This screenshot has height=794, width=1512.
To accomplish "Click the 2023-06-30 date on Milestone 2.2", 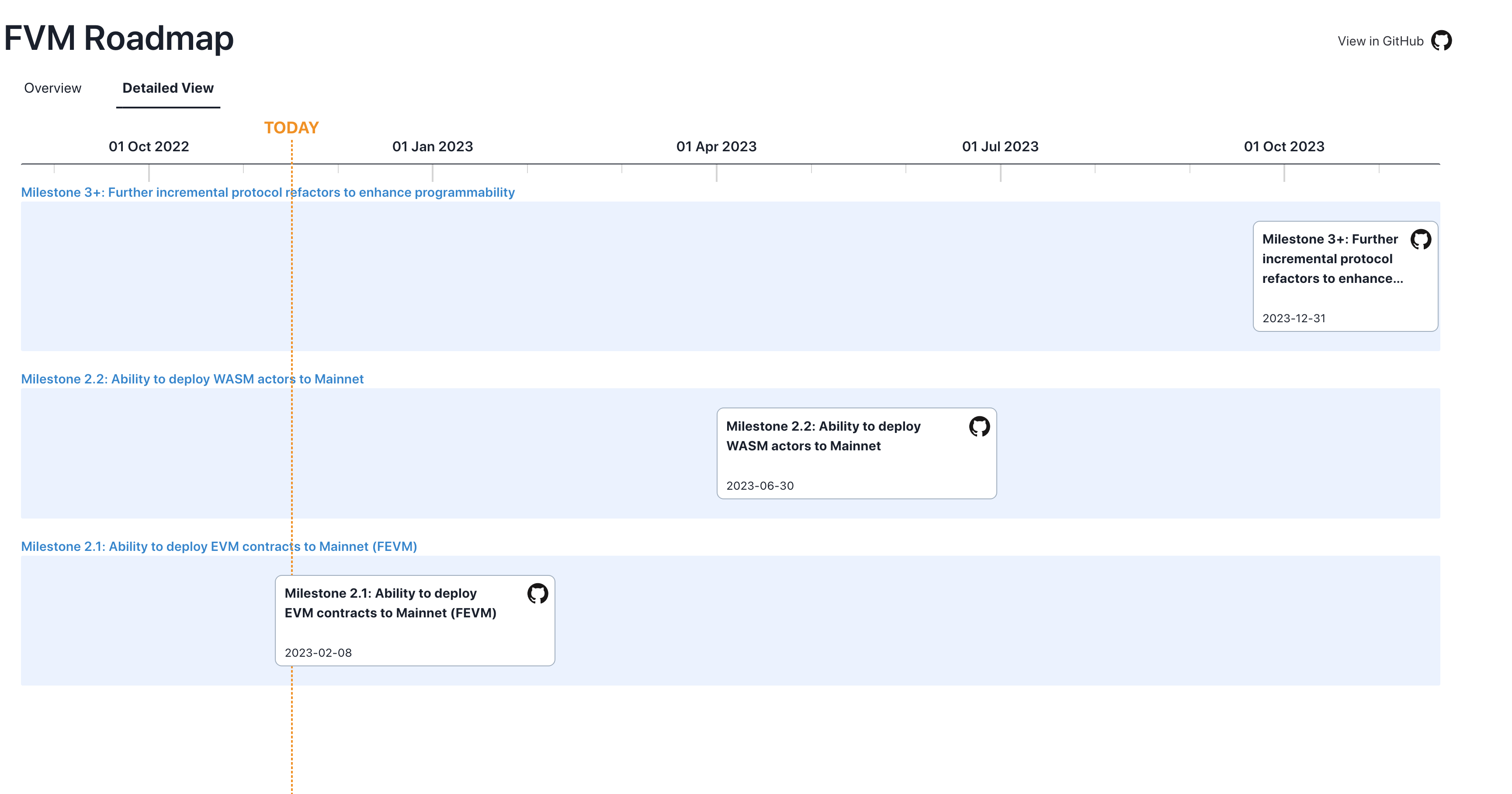I will pos(760,486).
